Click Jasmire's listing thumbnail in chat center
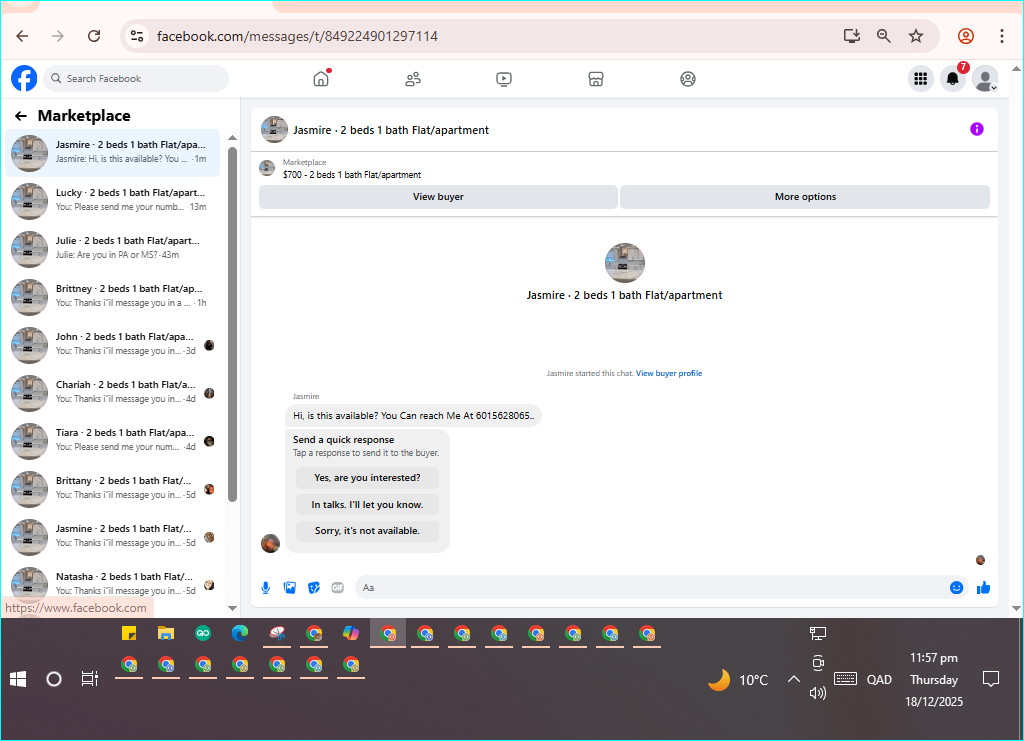Viewport: 1024px width, 741px height. coord(624,262)
